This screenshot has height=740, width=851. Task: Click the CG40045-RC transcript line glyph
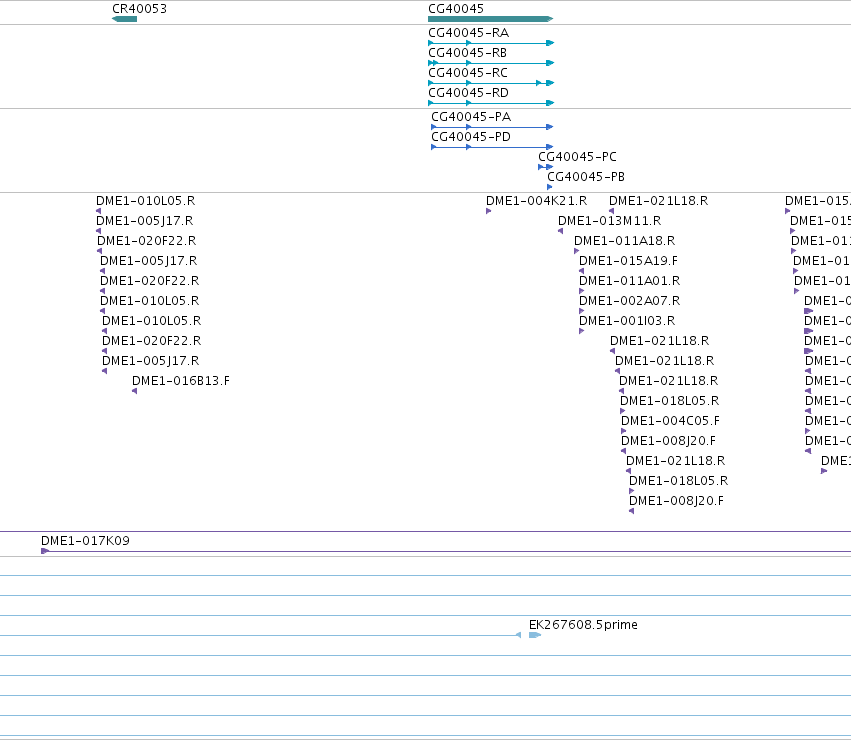(491, 83)
